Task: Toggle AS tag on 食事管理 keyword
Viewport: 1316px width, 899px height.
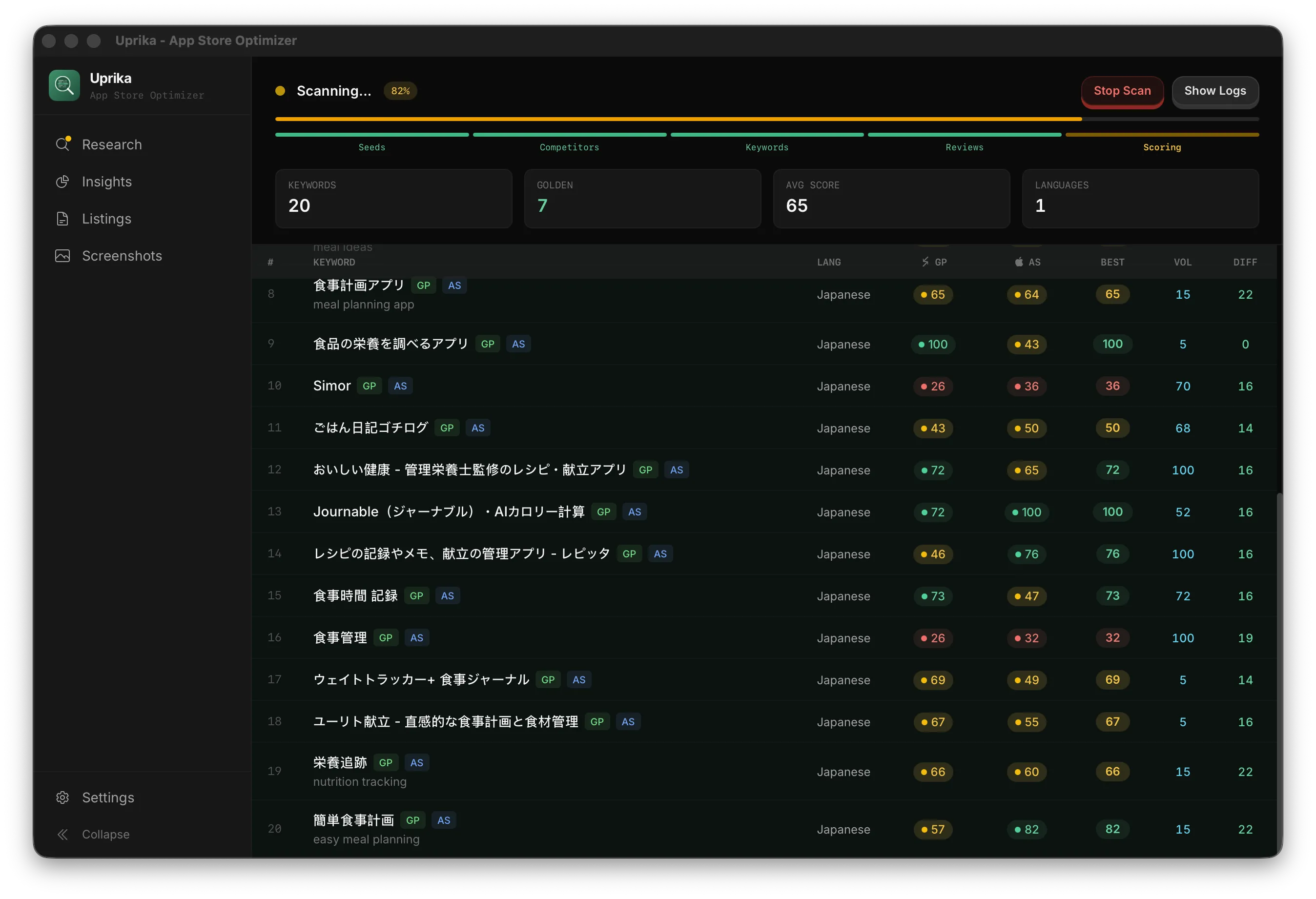Action: pos(417,638)
